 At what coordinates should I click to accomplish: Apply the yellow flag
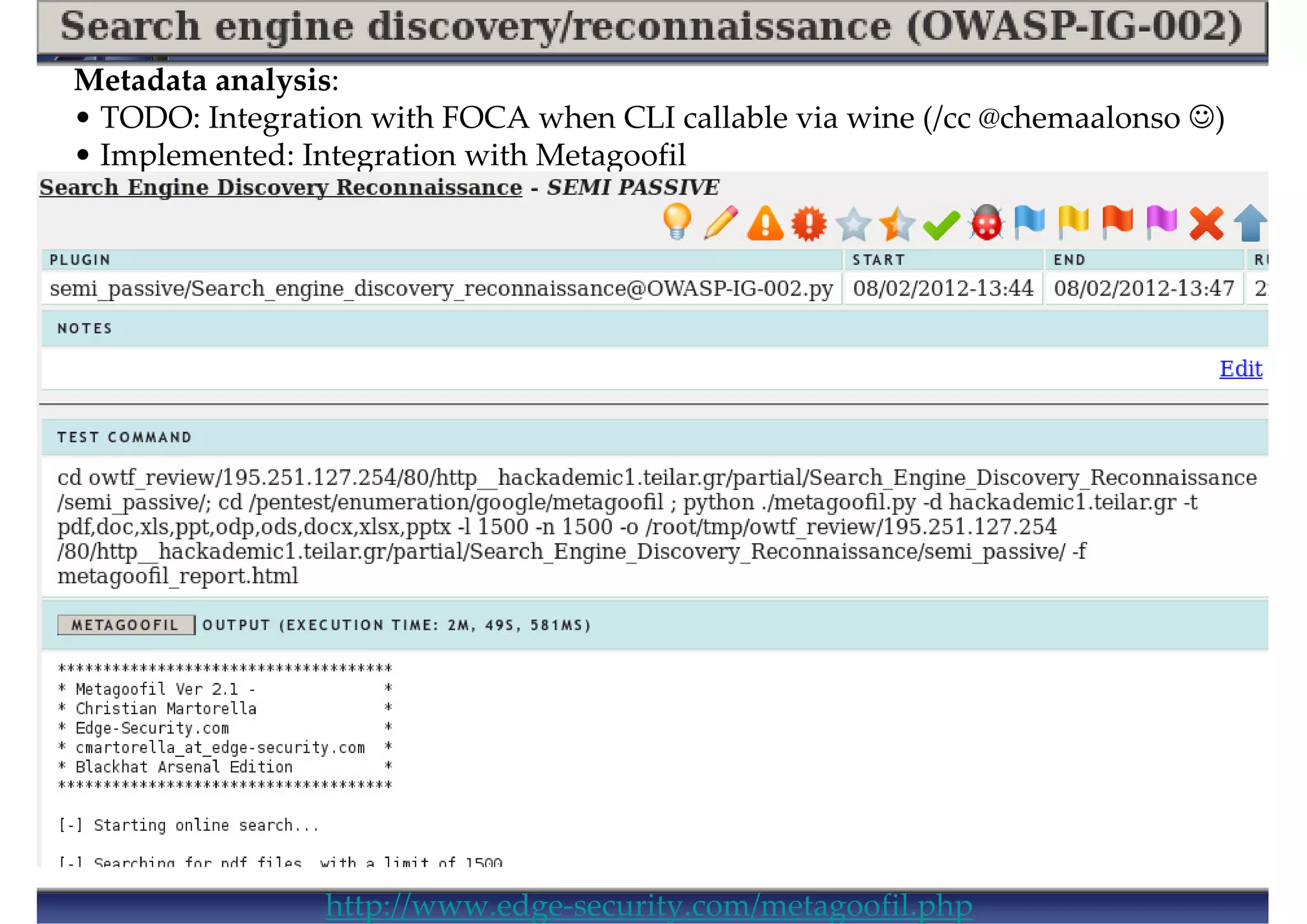coord(1073,223)
